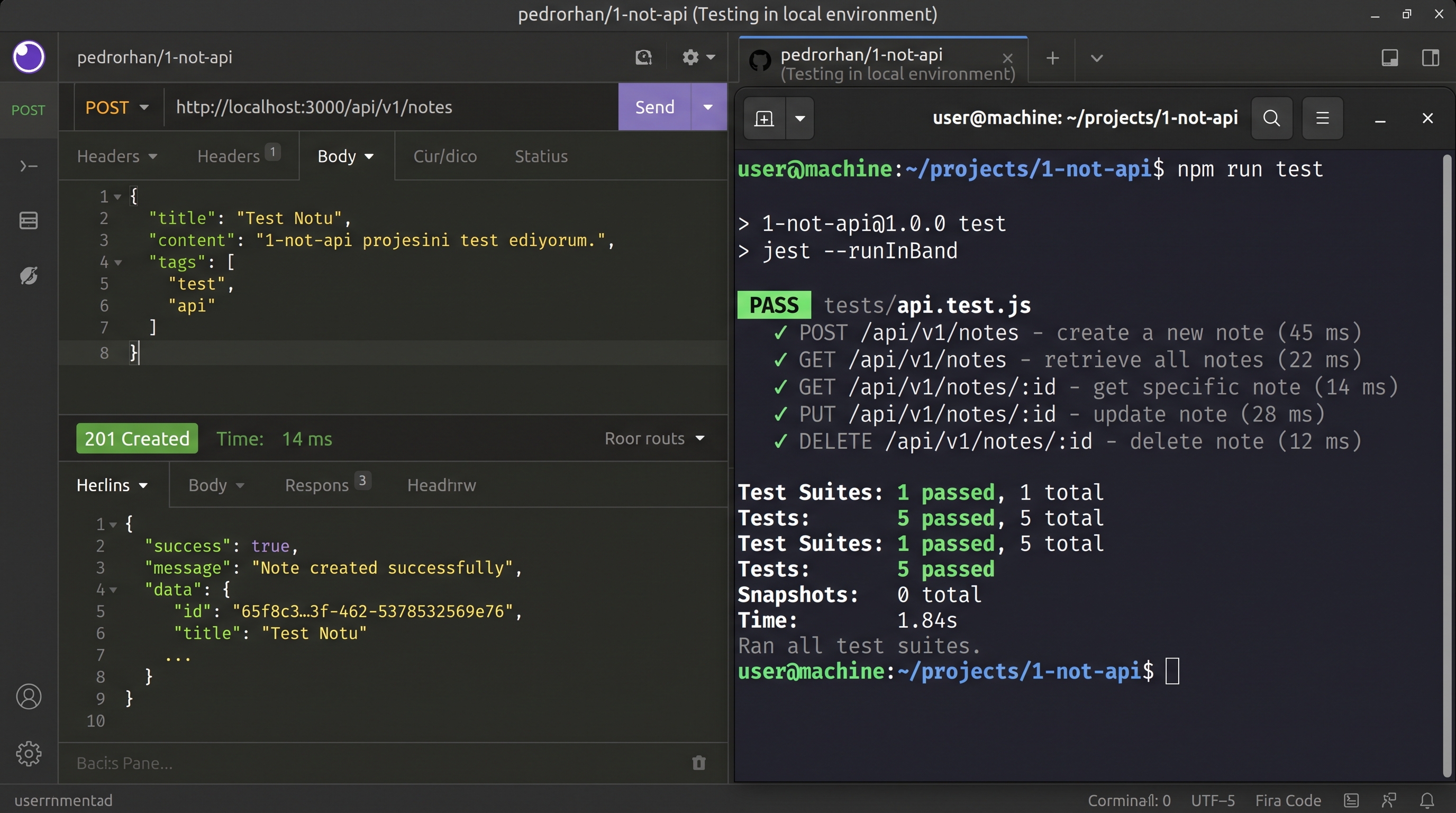Add a new tab with plus icon
Viewport: 1456px width, 813px height.
click(1052, 58)
